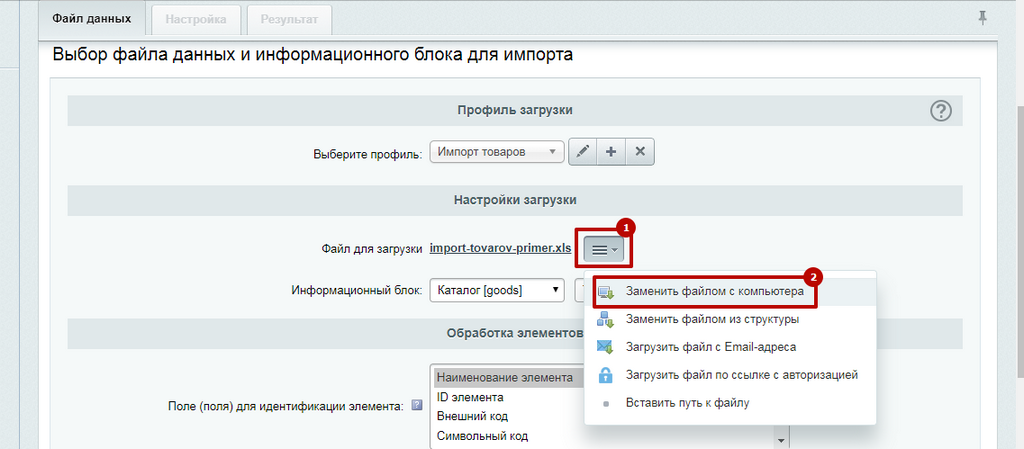This screenshot has width=1024, height=449.
Task: Click the hint icon near identification field label
Action: point(417,406)
